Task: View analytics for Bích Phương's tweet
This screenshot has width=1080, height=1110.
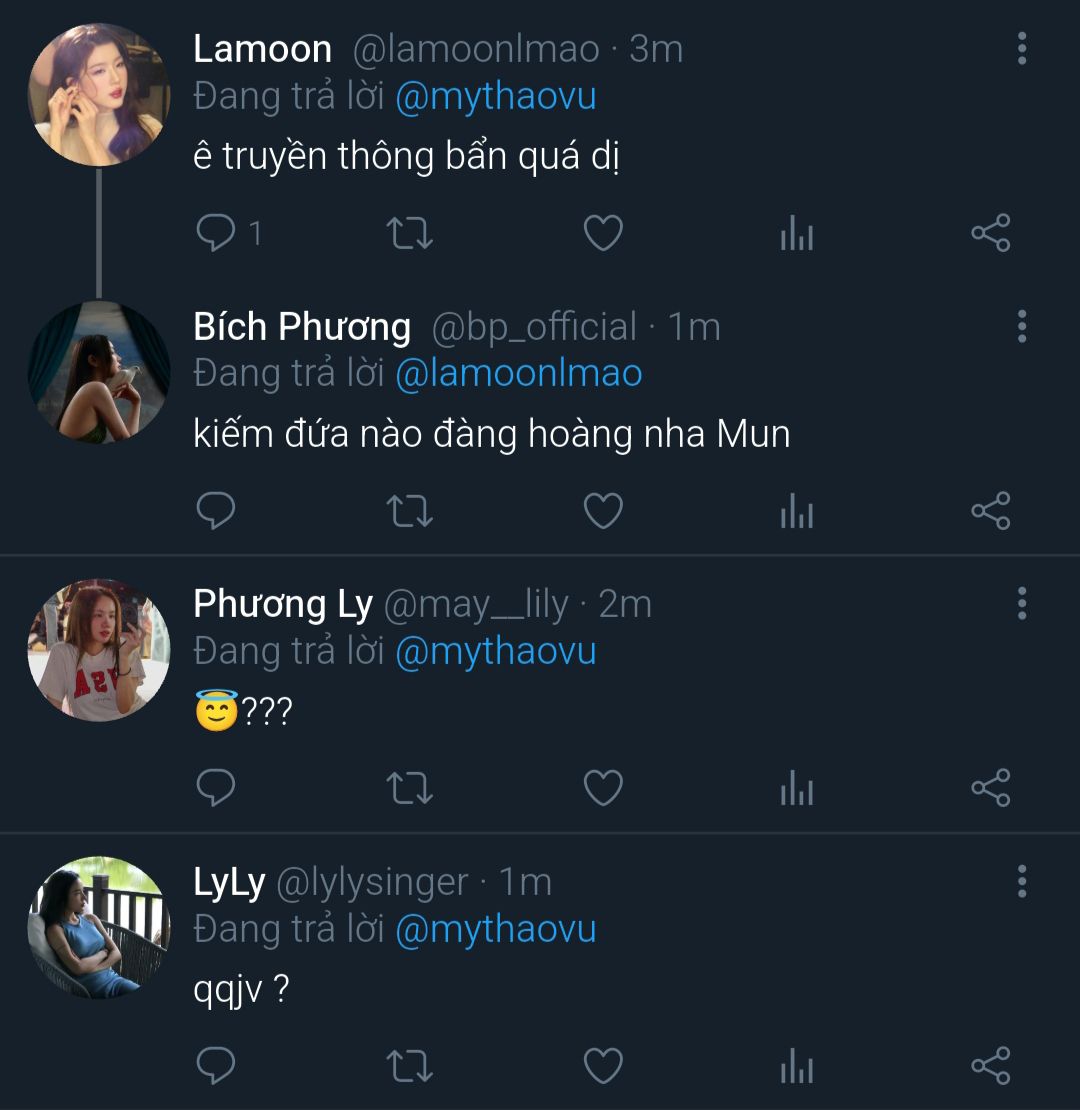Action: pos(796,512)
